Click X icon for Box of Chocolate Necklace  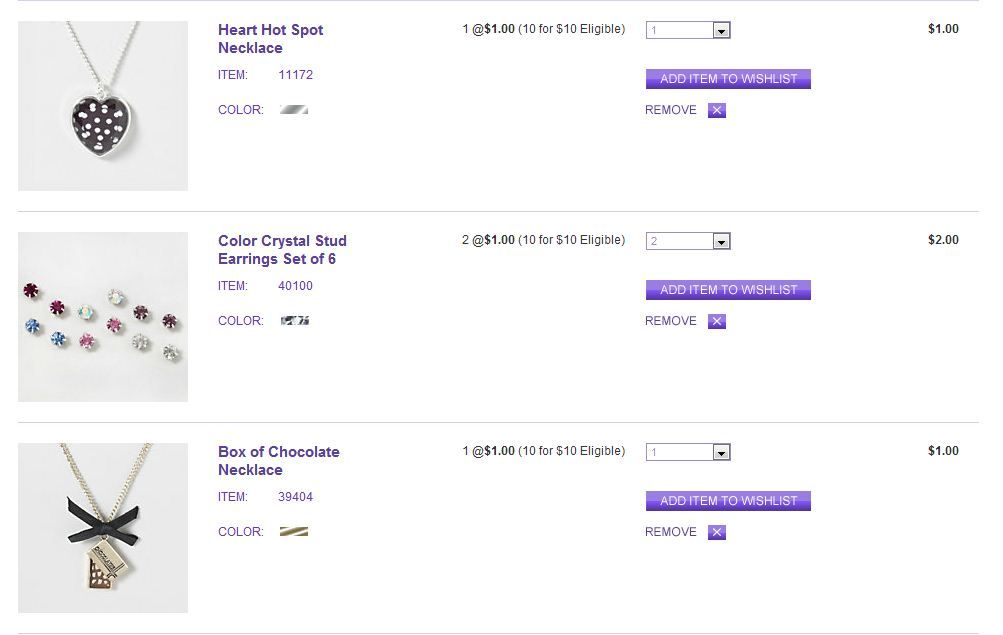click(716, 533)
